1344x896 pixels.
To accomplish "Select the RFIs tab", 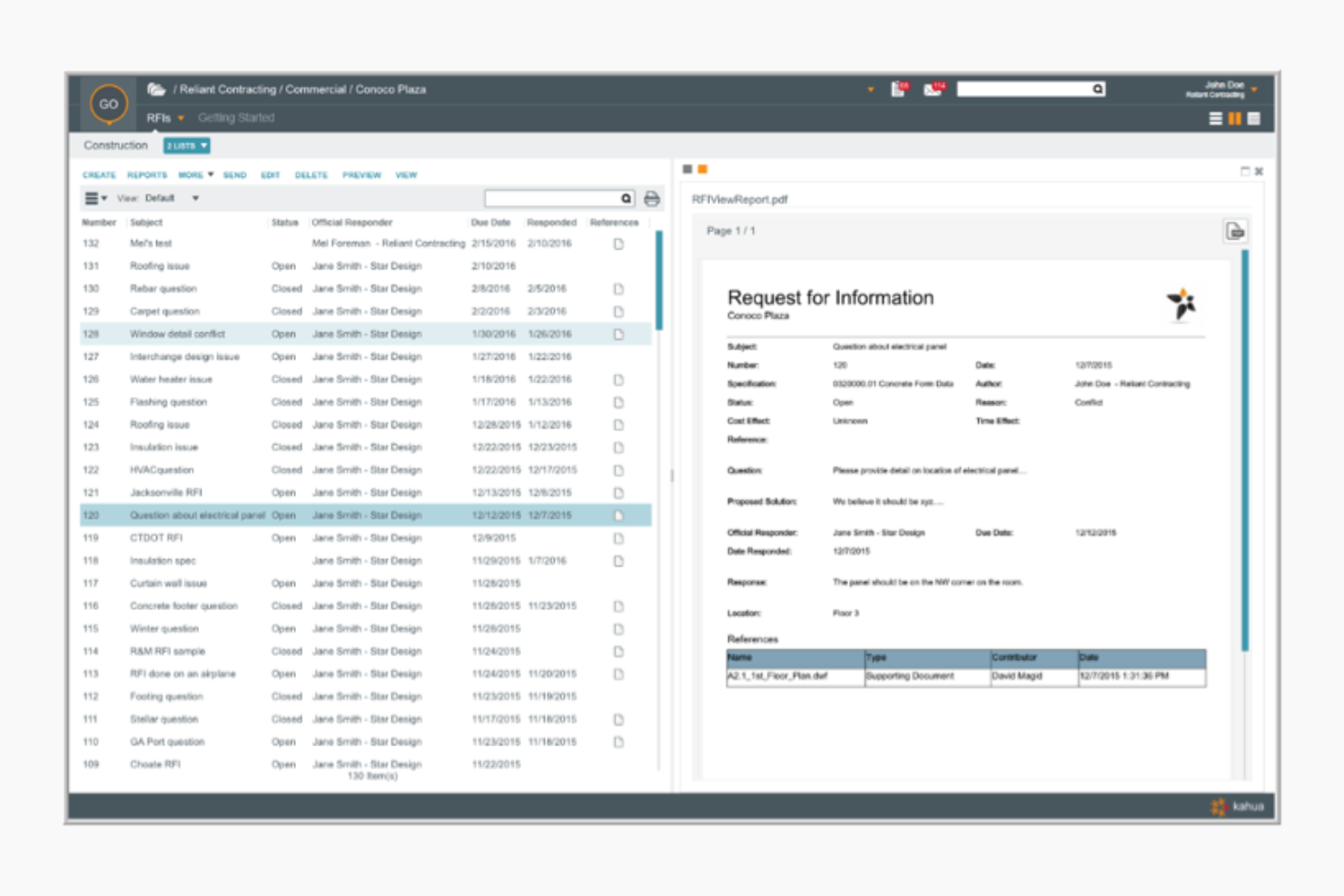I will coord(159,118).
